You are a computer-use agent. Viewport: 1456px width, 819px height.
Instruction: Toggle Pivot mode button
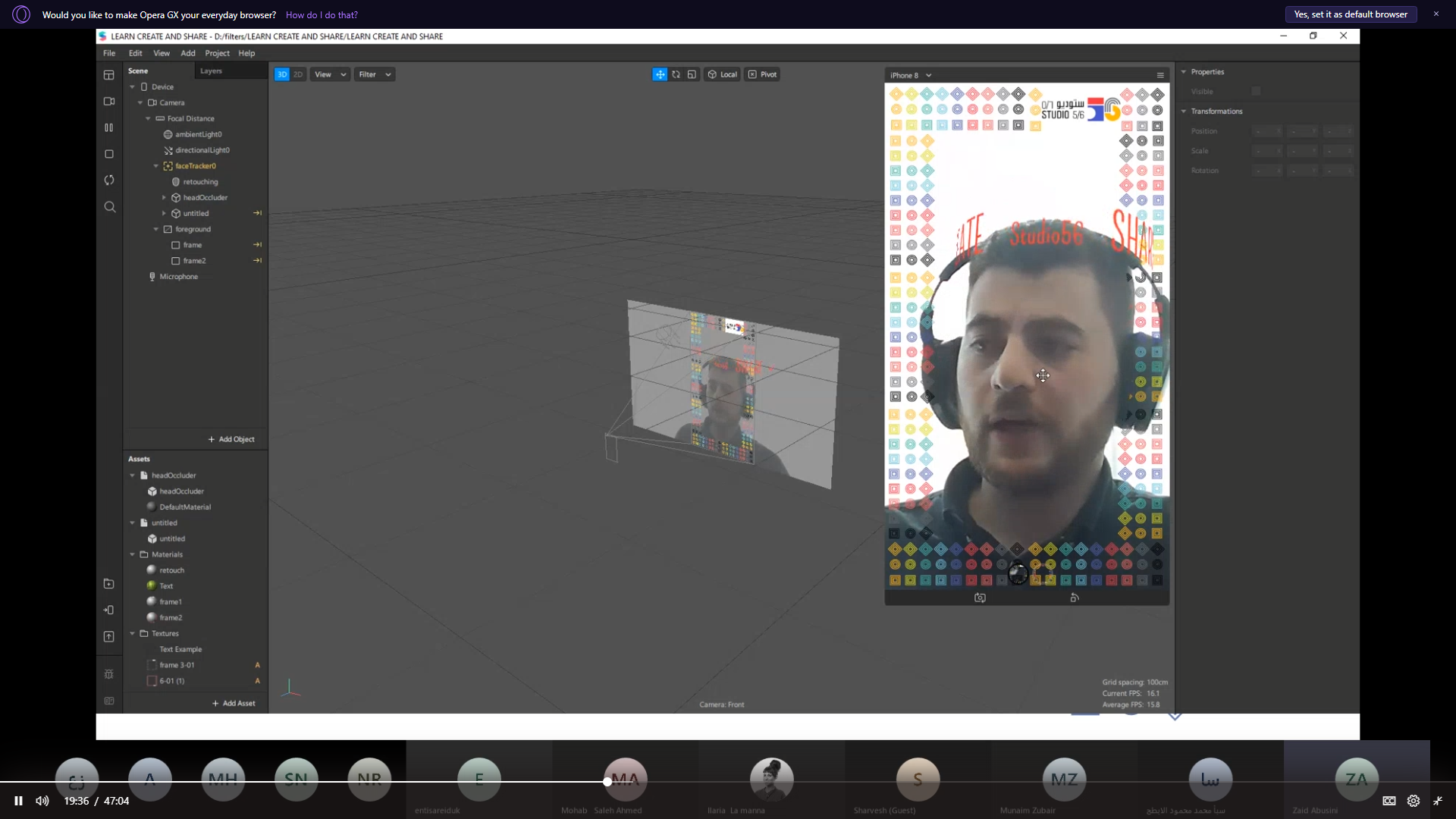click(x=763, y=74)
